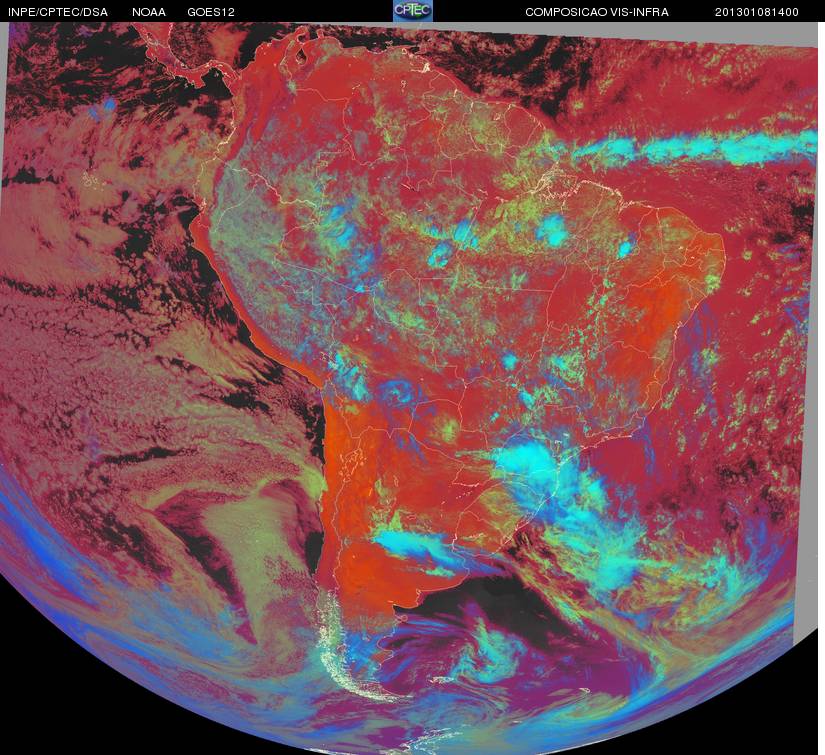Click the COMPOSICAO VIS-INFRA header text
The width and height of the screenshot is (825, 755).
point(597,12)
